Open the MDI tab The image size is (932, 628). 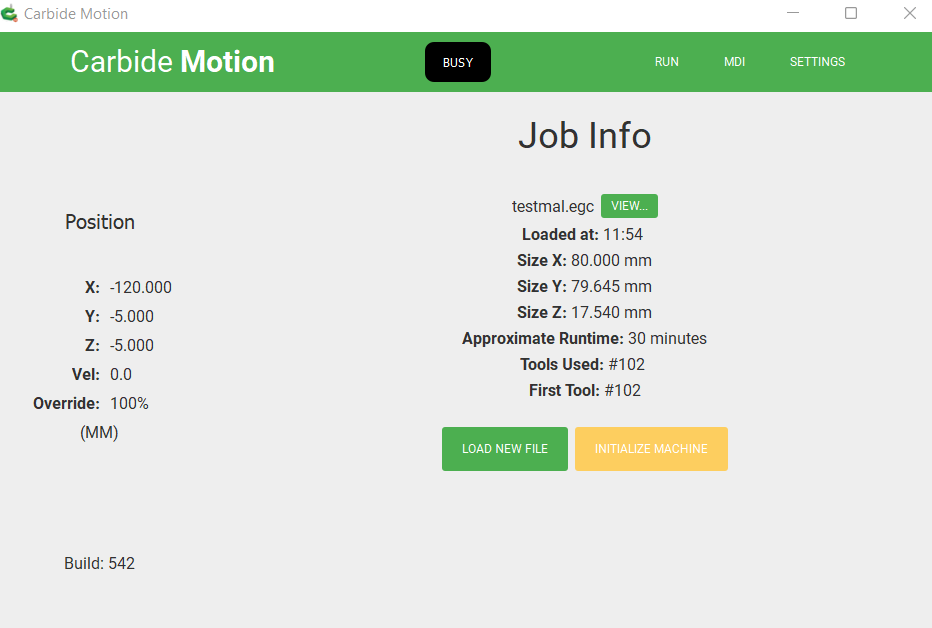point(734,62)
